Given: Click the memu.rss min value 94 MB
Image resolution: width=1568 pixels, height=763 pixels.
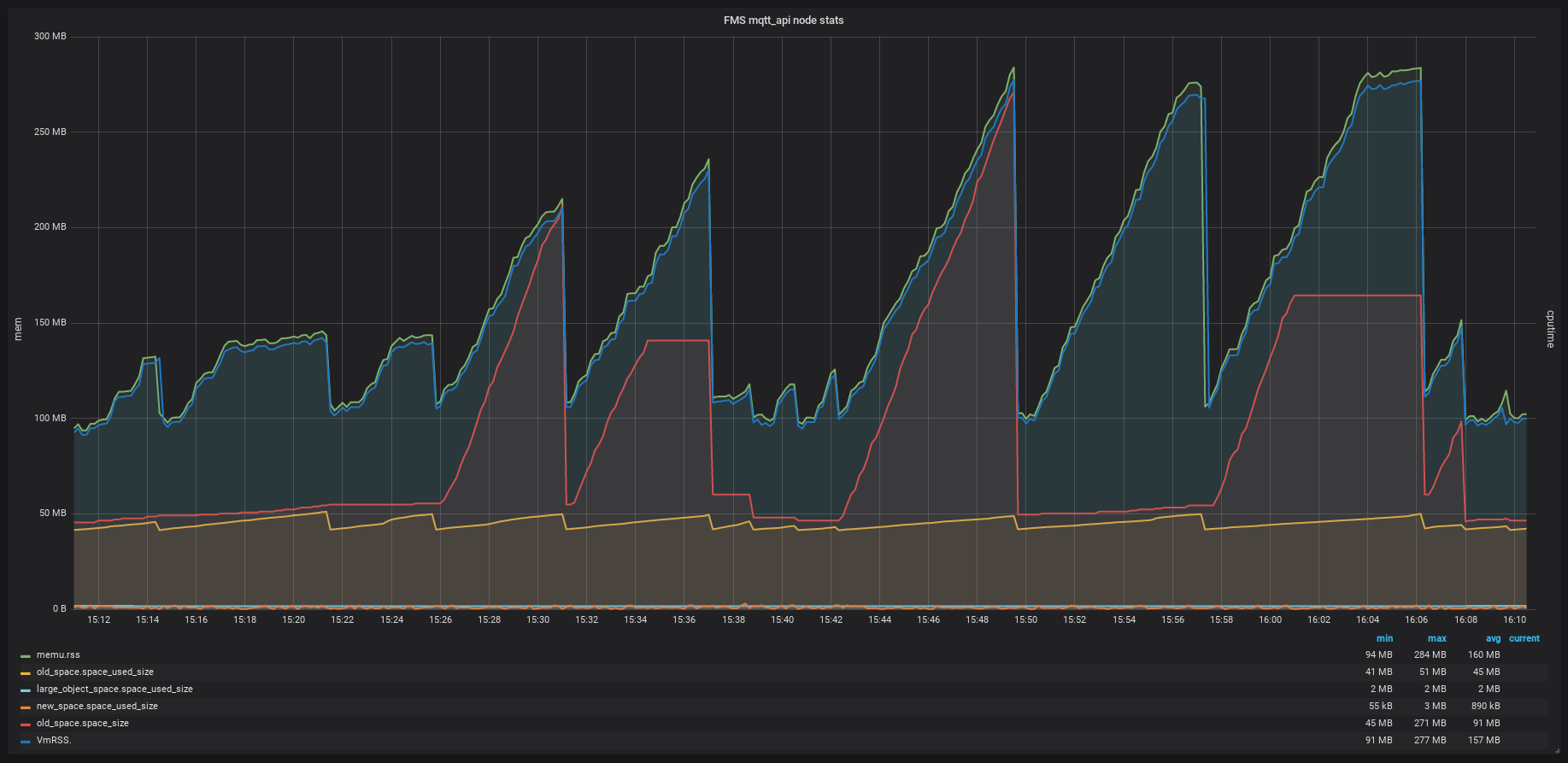Looking at the screenshot, I should coord(1379,655).
